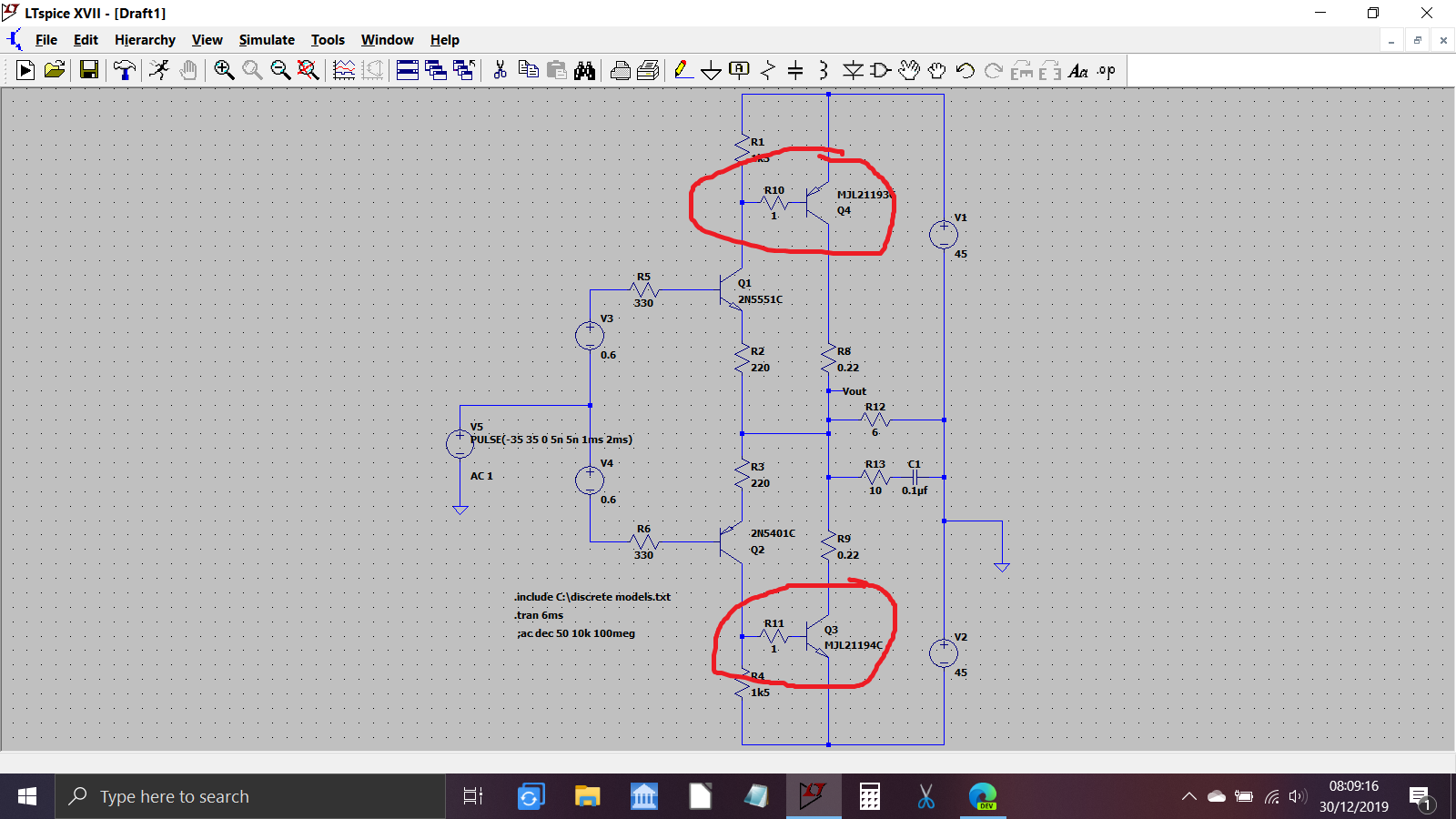Place a Ground symbol

tap(712, 70)
